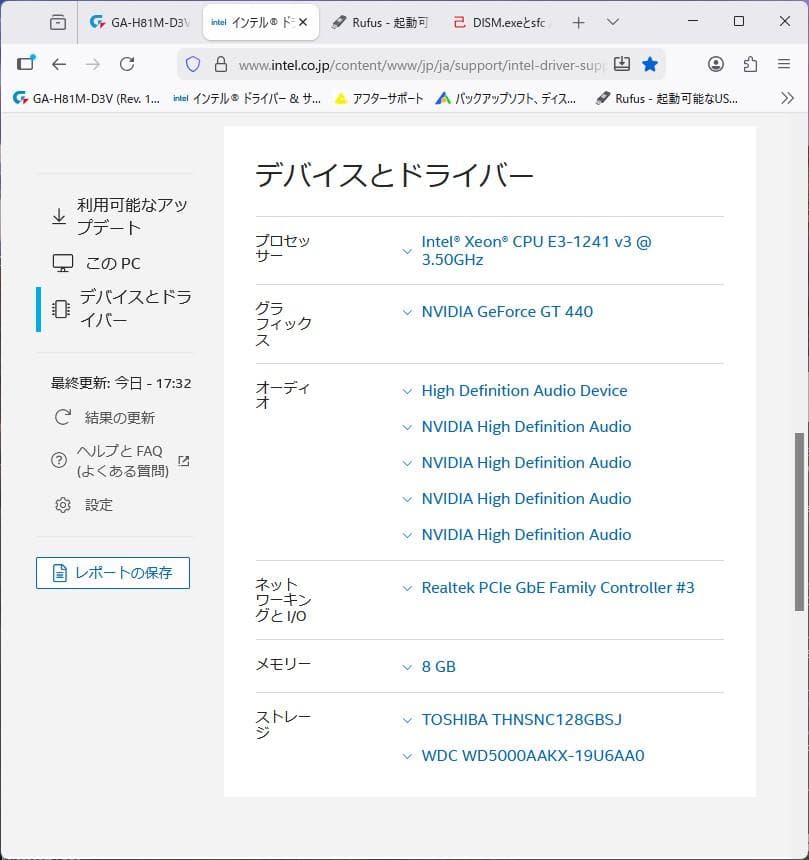Select the インテル active tab

(261, 22)
